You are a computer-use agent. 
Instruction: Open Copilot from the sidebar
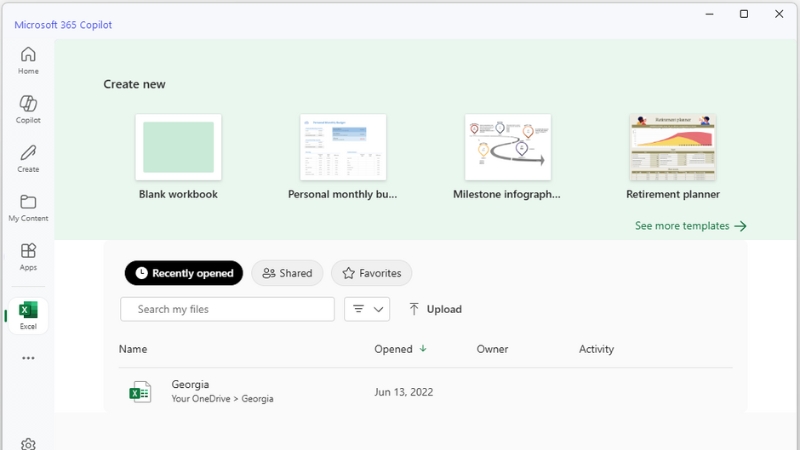pos(28,110)
